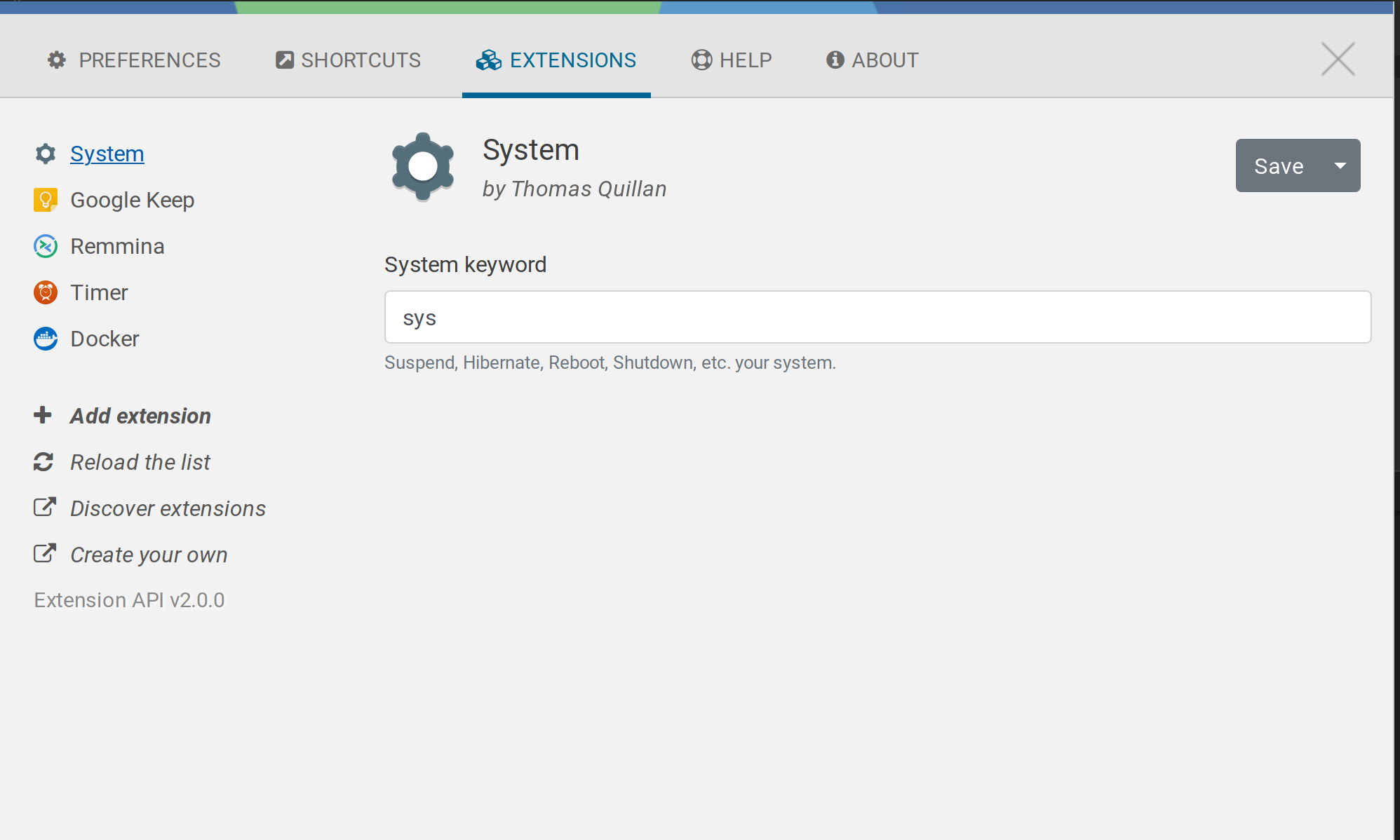Expand the Save button dropdown arrow
The height and width of the screenshot is (840, 1400).
1340,166
